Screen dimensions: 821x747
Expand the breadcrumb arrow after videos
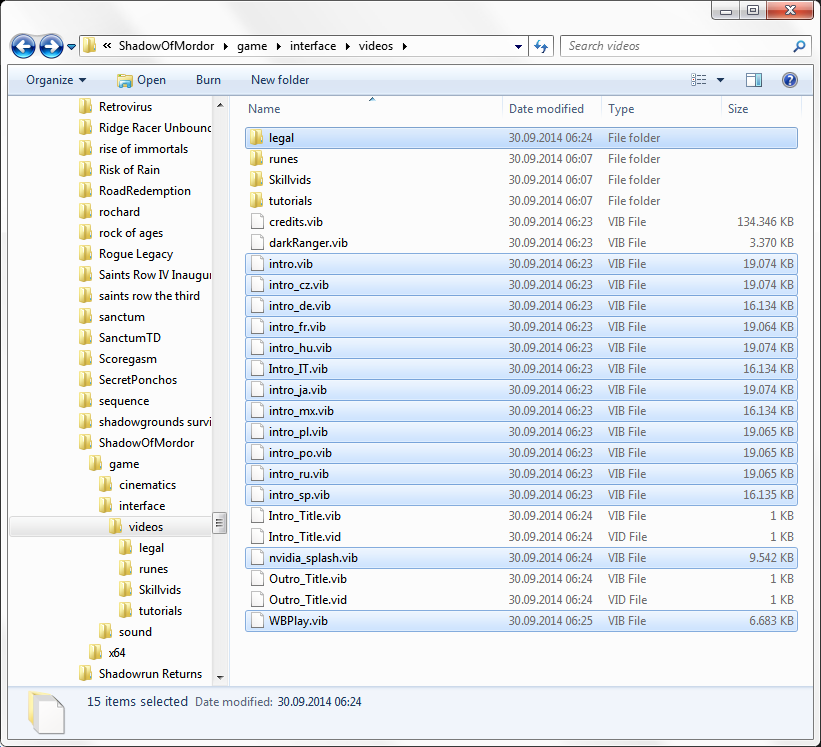point(405,47)
